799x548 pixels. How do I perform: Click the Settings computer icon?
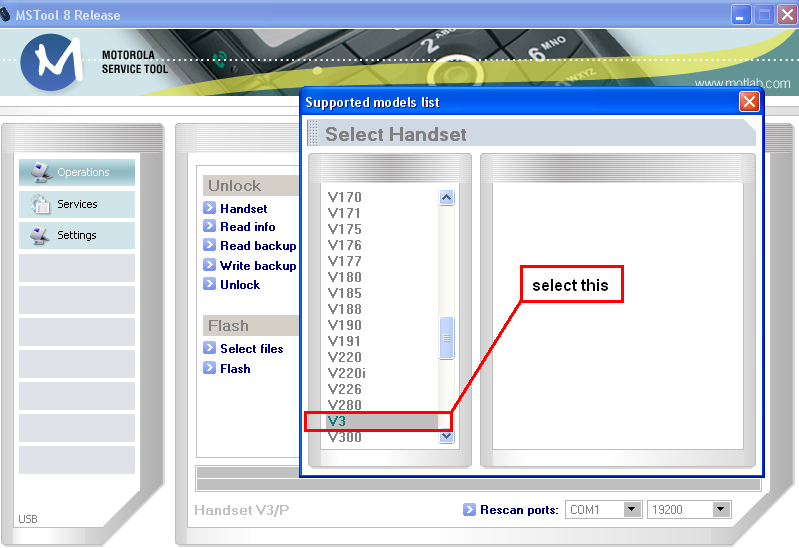coord(40,236)
